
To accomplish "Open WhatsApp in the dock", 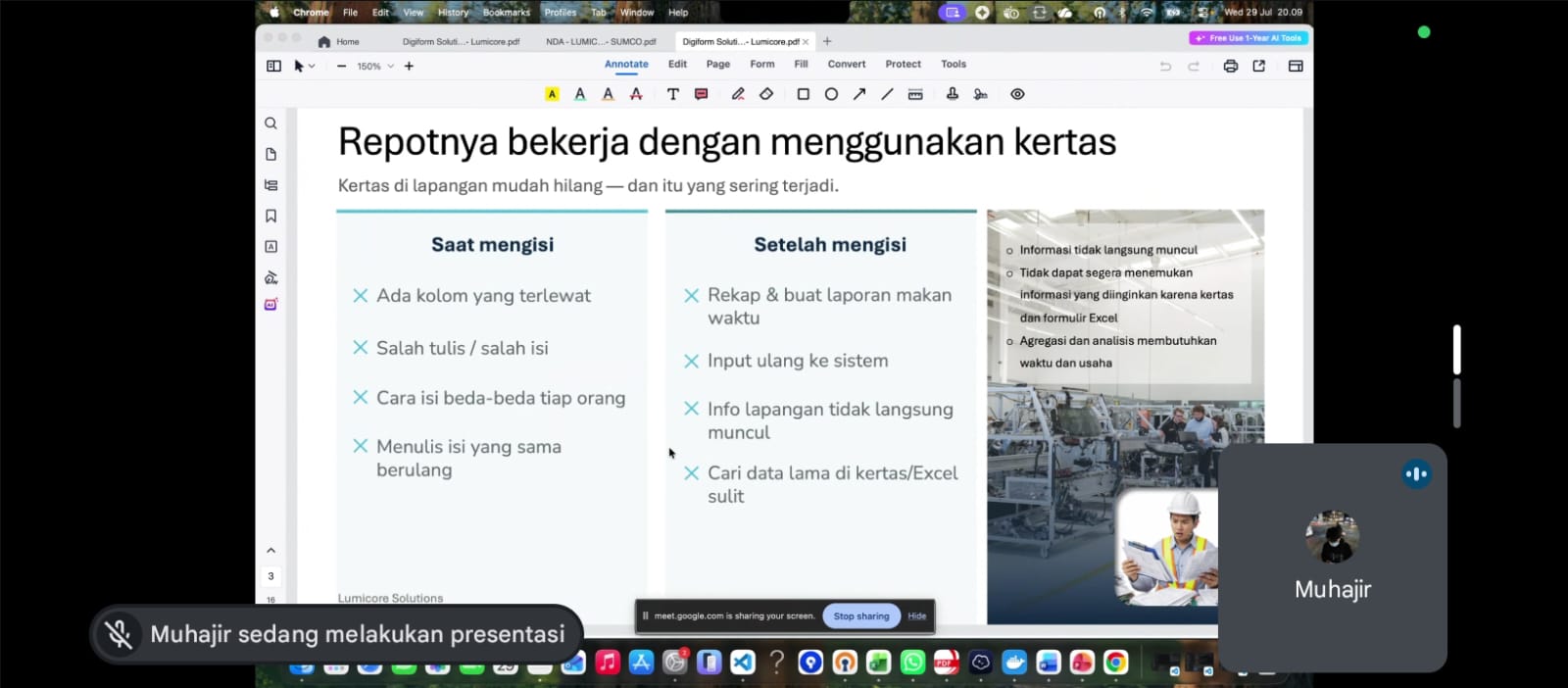I will pyautogui.click(x=912, y=663).
